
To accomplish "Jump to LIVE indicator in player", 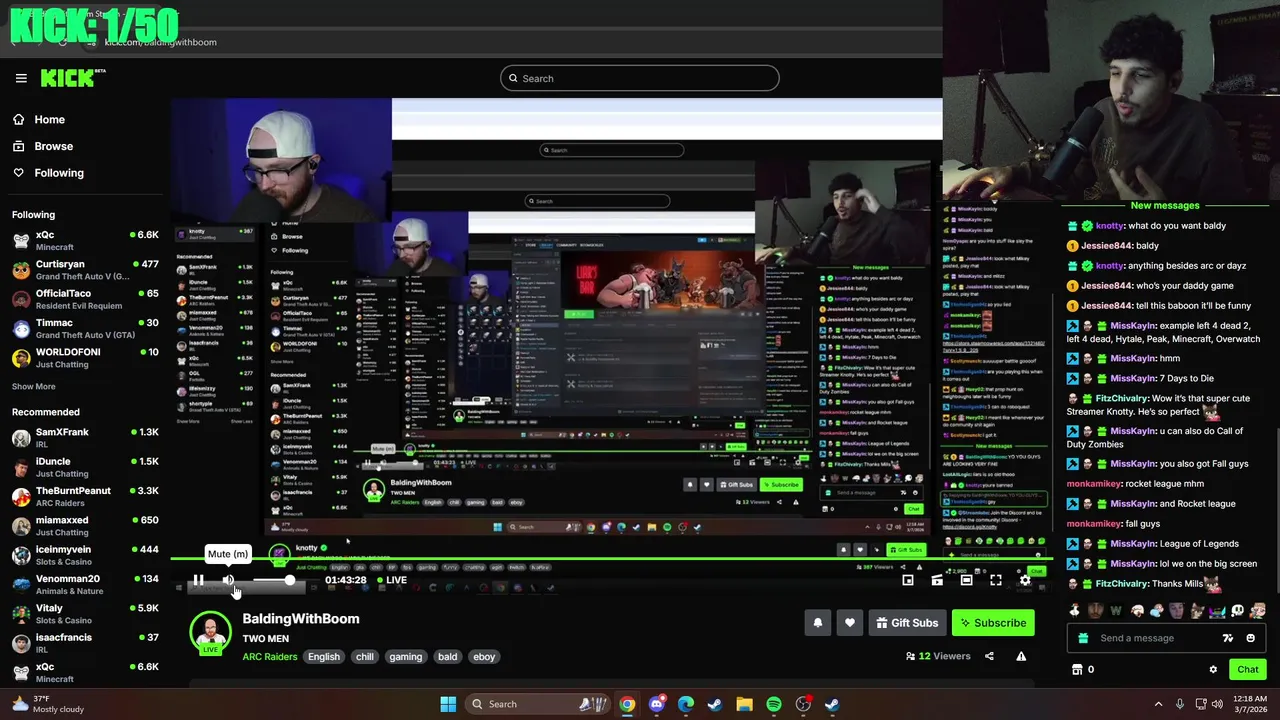I will [x=392, y=580].
